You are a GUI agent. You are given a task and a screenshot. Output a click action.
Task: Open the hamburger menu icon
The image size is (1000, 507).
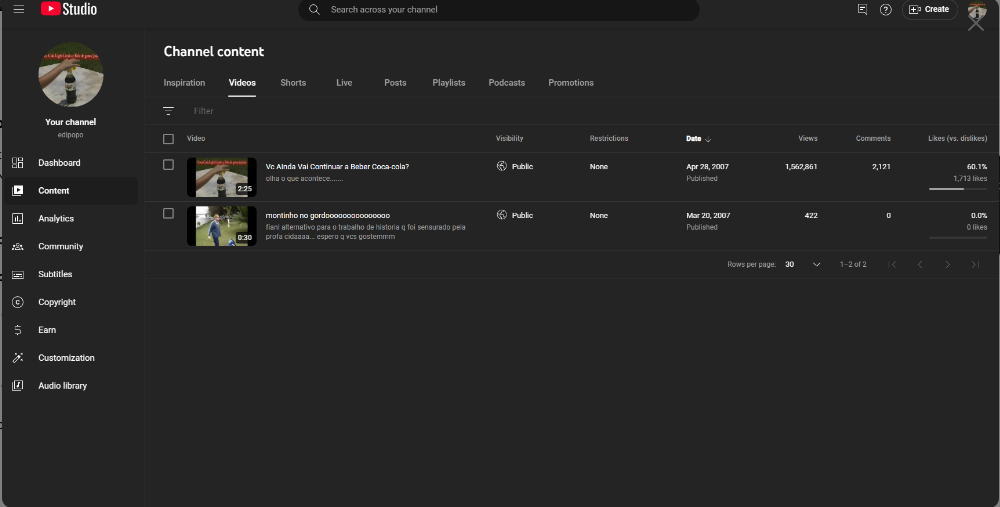click(x=18, y=9)
